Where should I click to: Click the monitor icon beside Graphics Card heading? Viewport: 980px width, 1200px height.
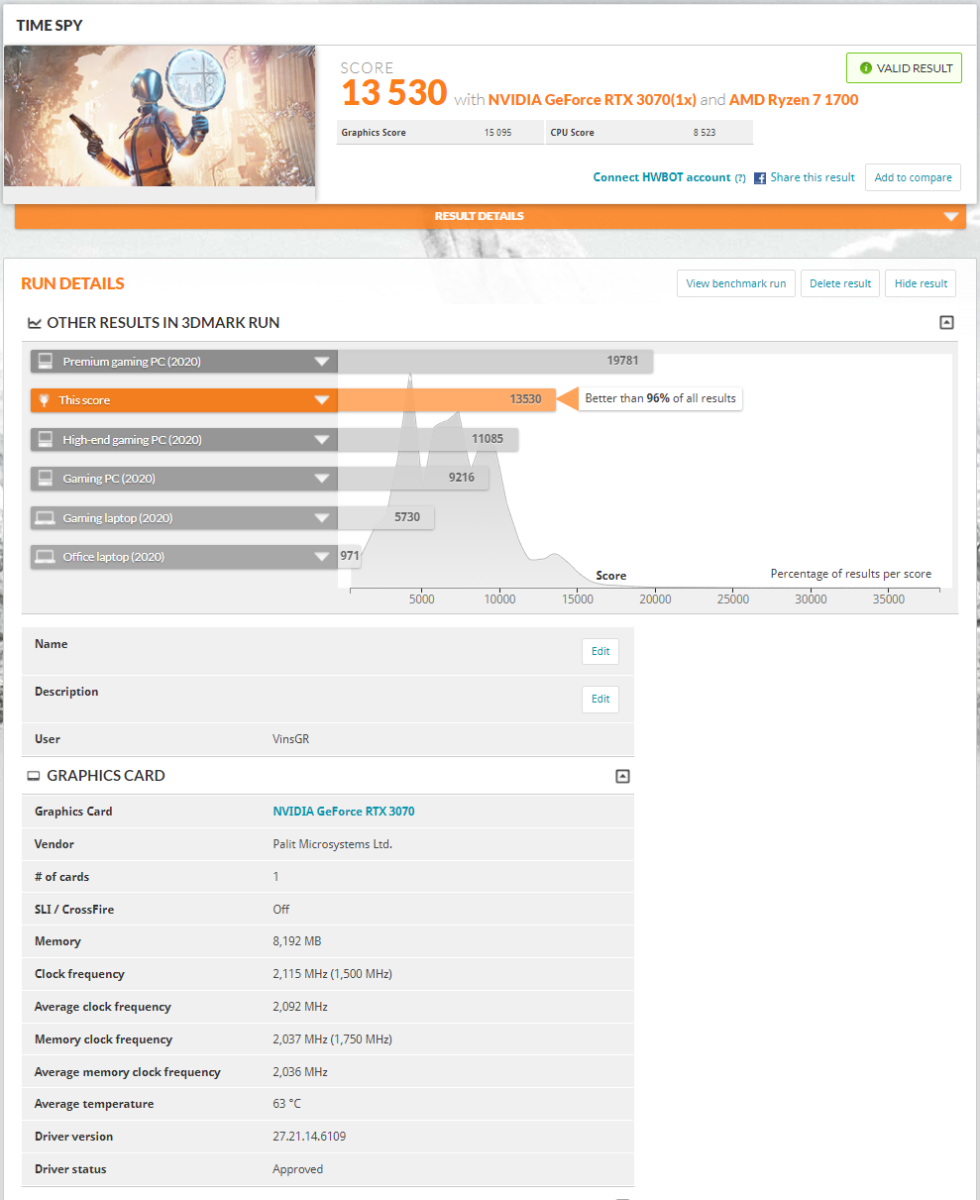point(33,776)
